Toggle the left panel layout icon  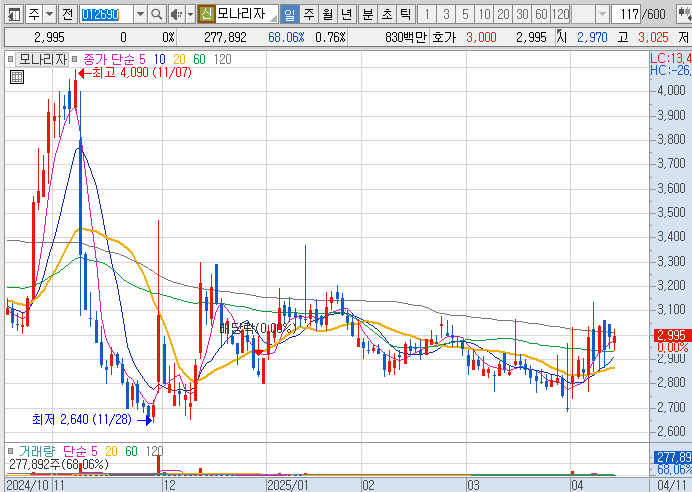coord(14,14)
